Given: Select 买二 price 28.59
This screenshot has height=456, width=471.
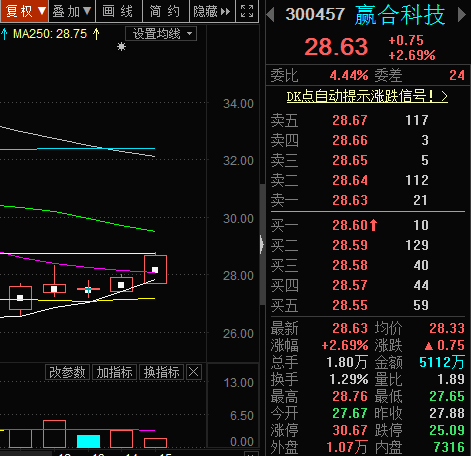Looking at the screenshot, I should 350,245.
